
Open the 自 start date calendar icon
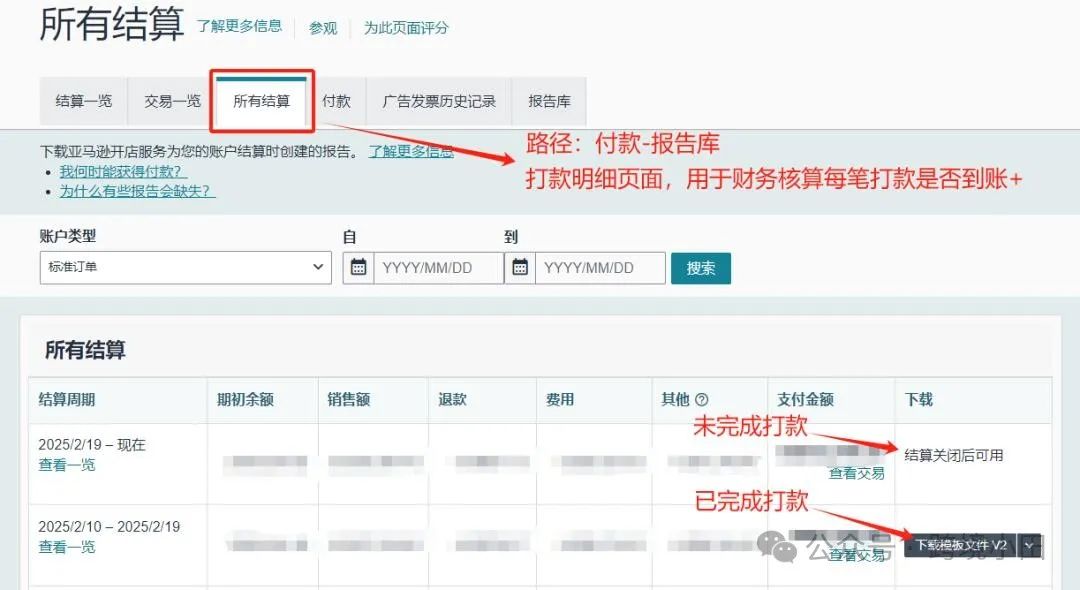(x=358, y=268)
